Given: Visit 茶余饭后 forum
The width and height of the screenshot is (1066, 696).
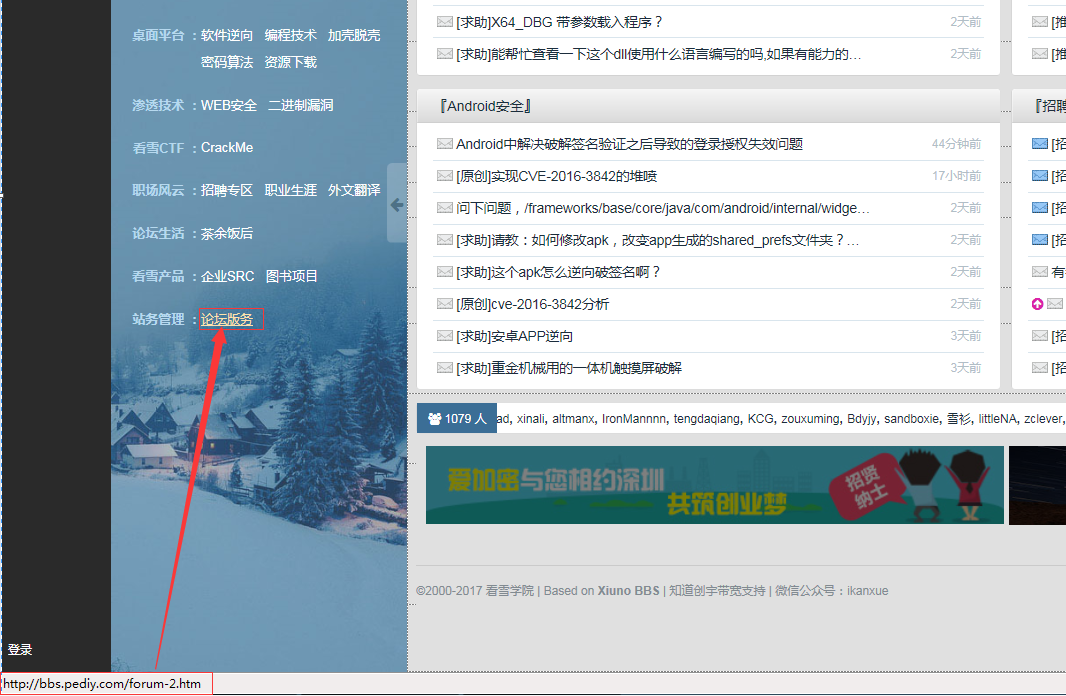Looking at the screenshot, I should pyautogui.click(x=227, y=233).
